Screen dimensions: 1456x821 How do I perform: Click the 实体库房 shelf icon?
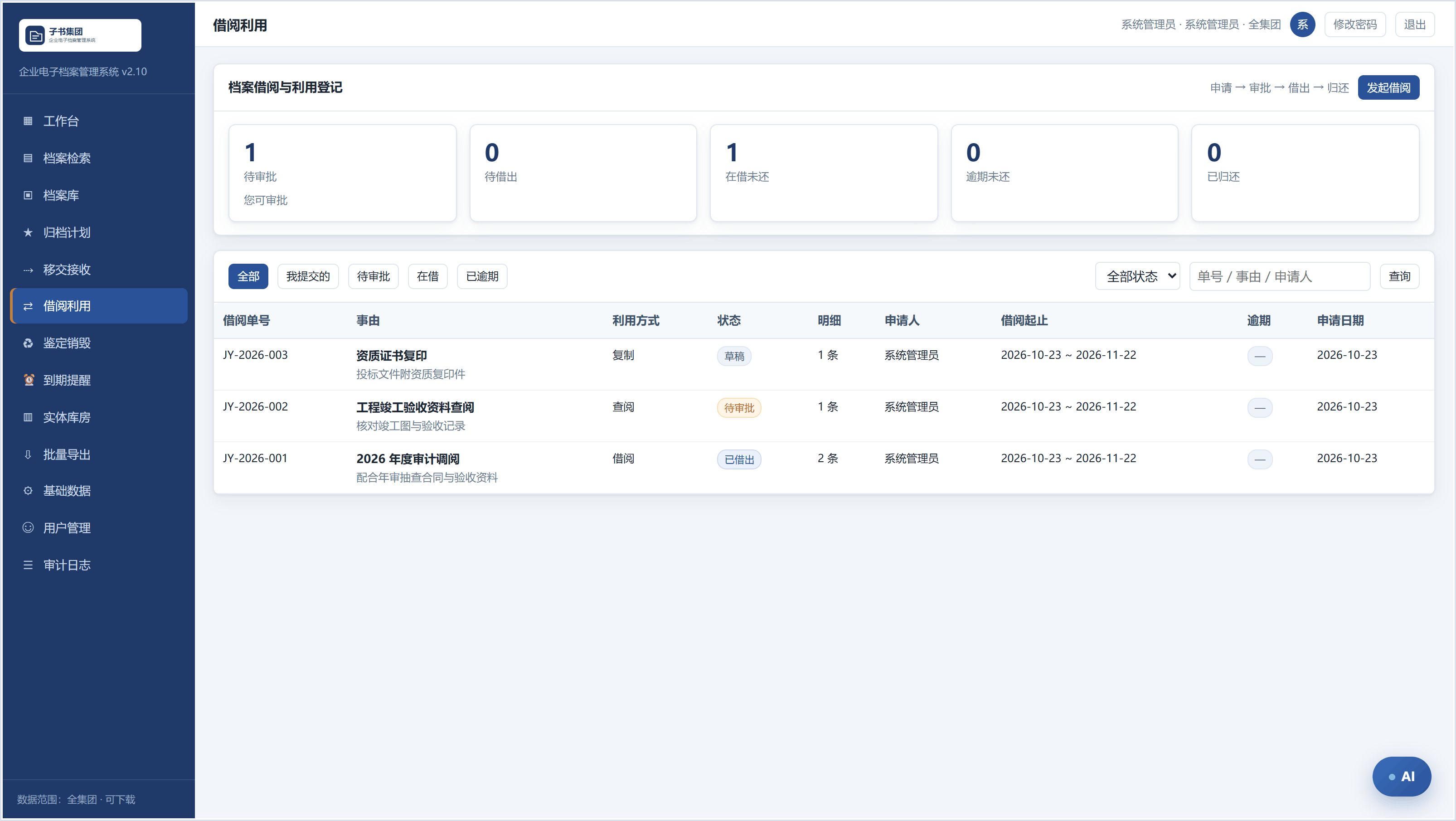point(28,418)
